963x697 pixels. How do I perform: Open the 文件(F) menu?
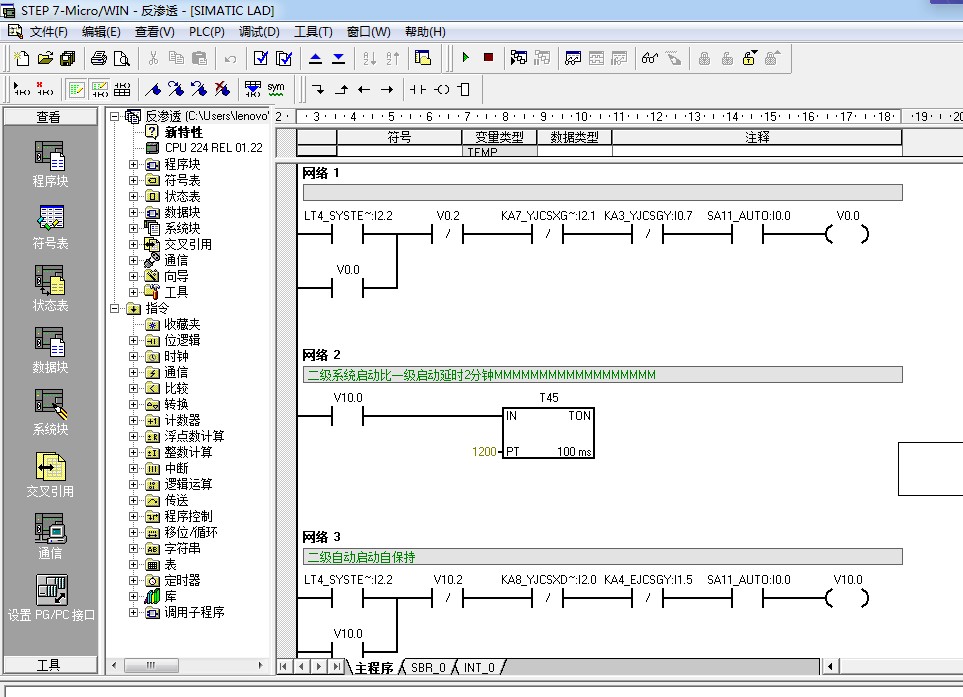point(49,32)
